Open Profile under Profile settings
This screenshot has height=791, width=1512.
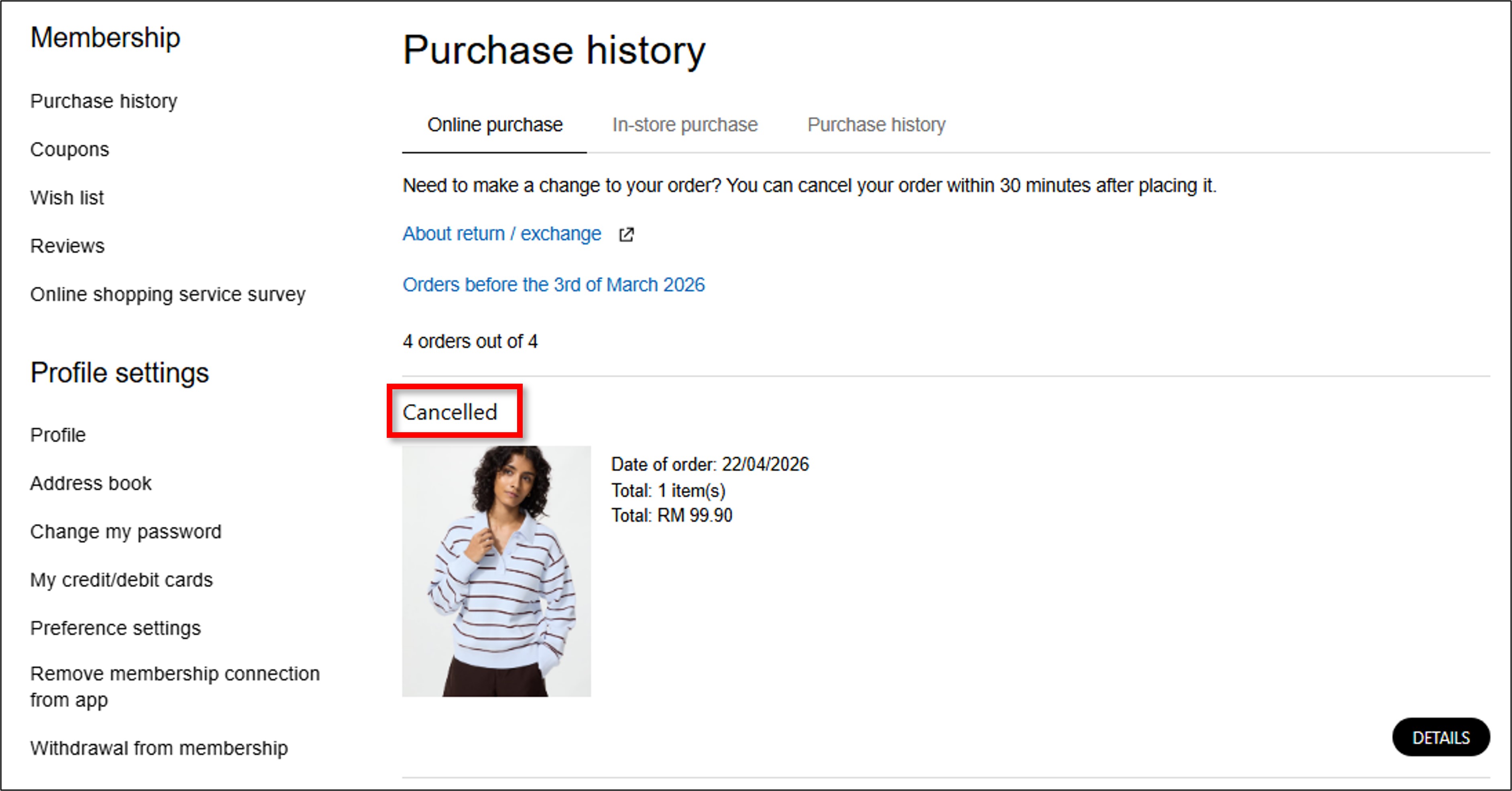(x=57, y=435)
